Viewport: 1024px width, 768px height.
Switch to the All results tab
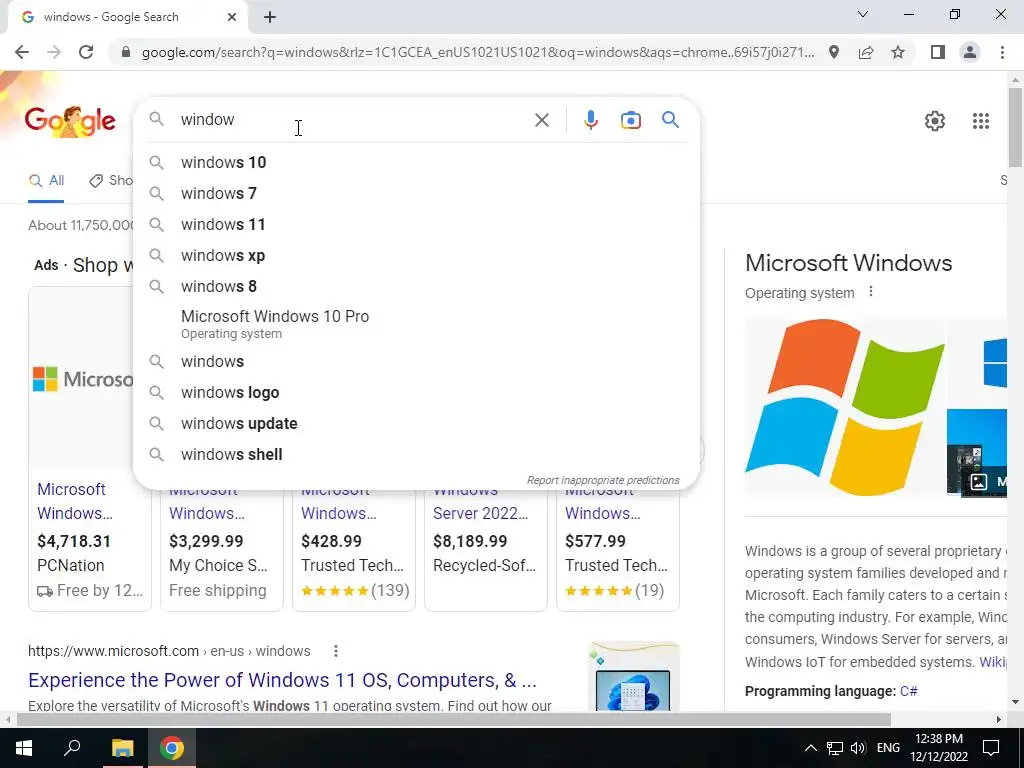tap(46, 181)
